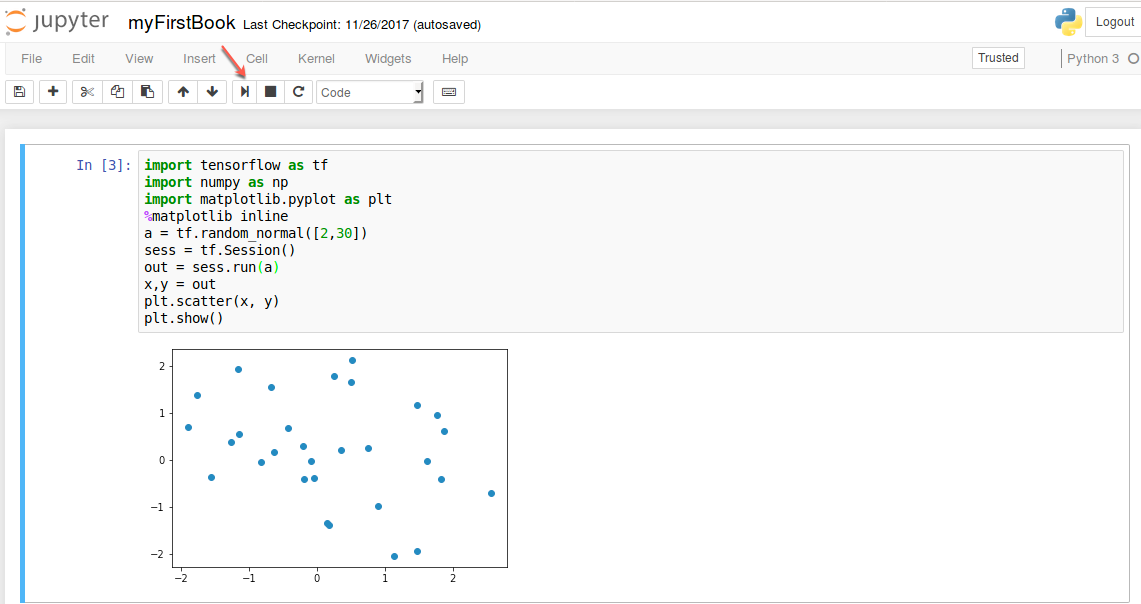
Task: Click the Jupyter logo to open dashboard
Action: point(57,20)
